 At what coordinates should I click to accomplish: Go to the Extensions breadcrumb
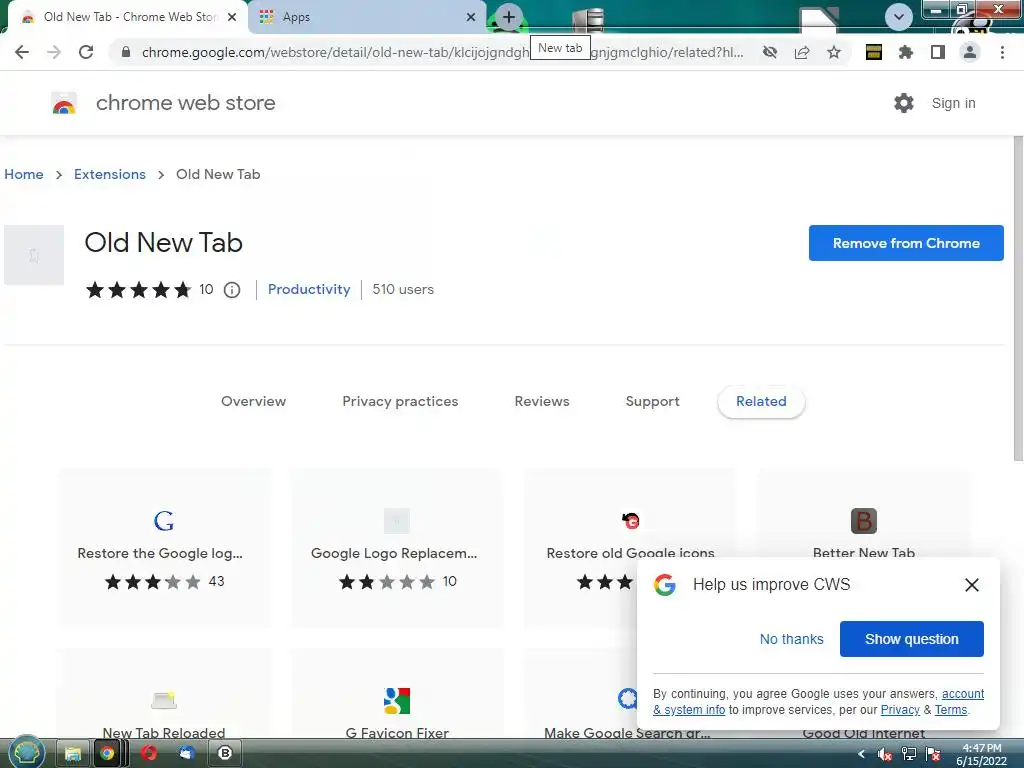110,174
